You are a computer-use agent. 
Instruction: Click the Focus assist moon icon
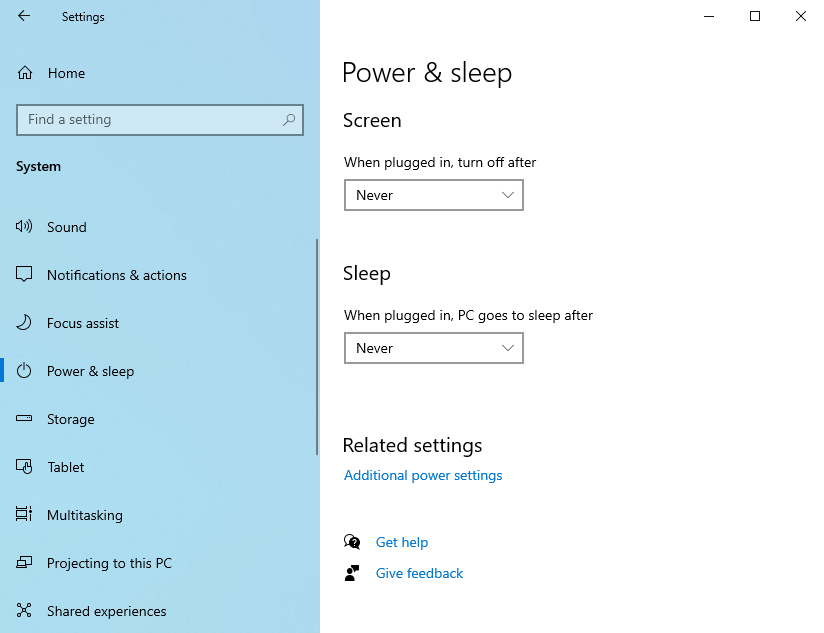click(x=25, y=323)
